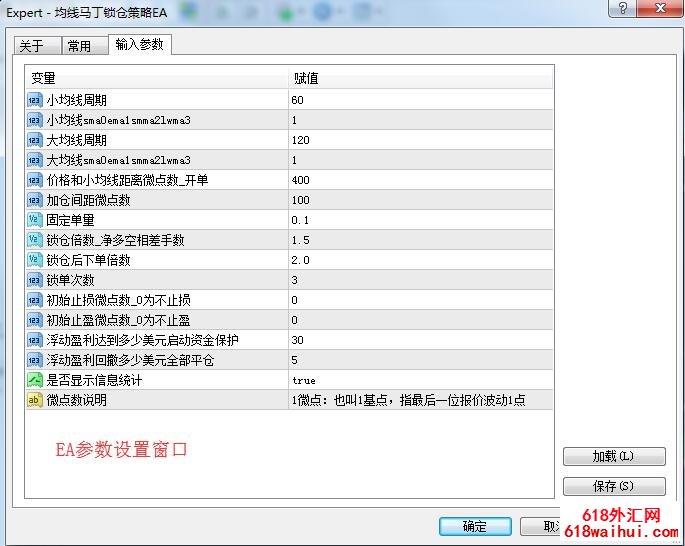This screenshot has height=546, width=685.
Task: Edit the value 60 for 小均线周期
Action: pos(421,100)
